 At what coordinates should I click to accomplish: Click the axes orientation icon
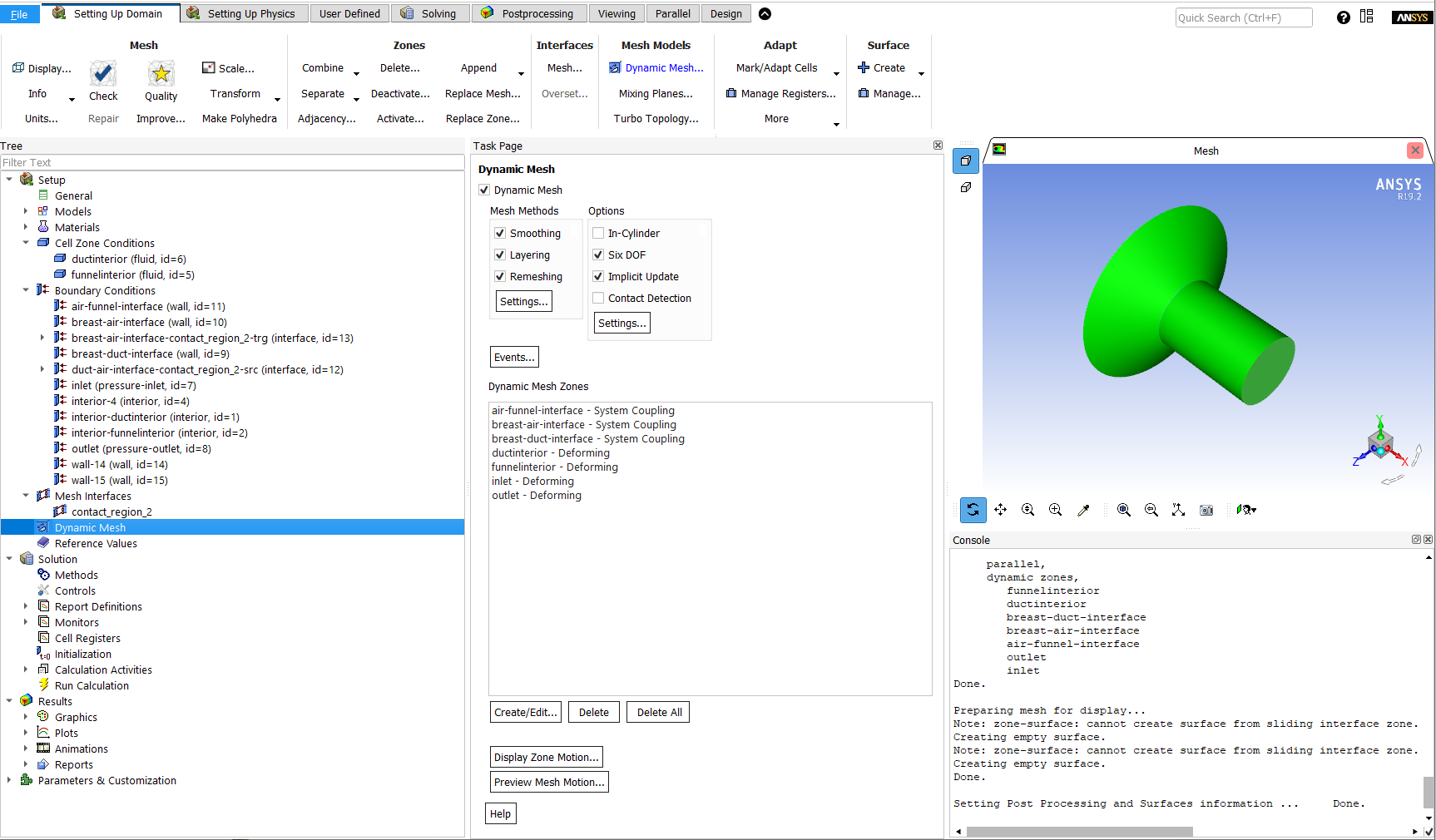[x=1178, y=510]
